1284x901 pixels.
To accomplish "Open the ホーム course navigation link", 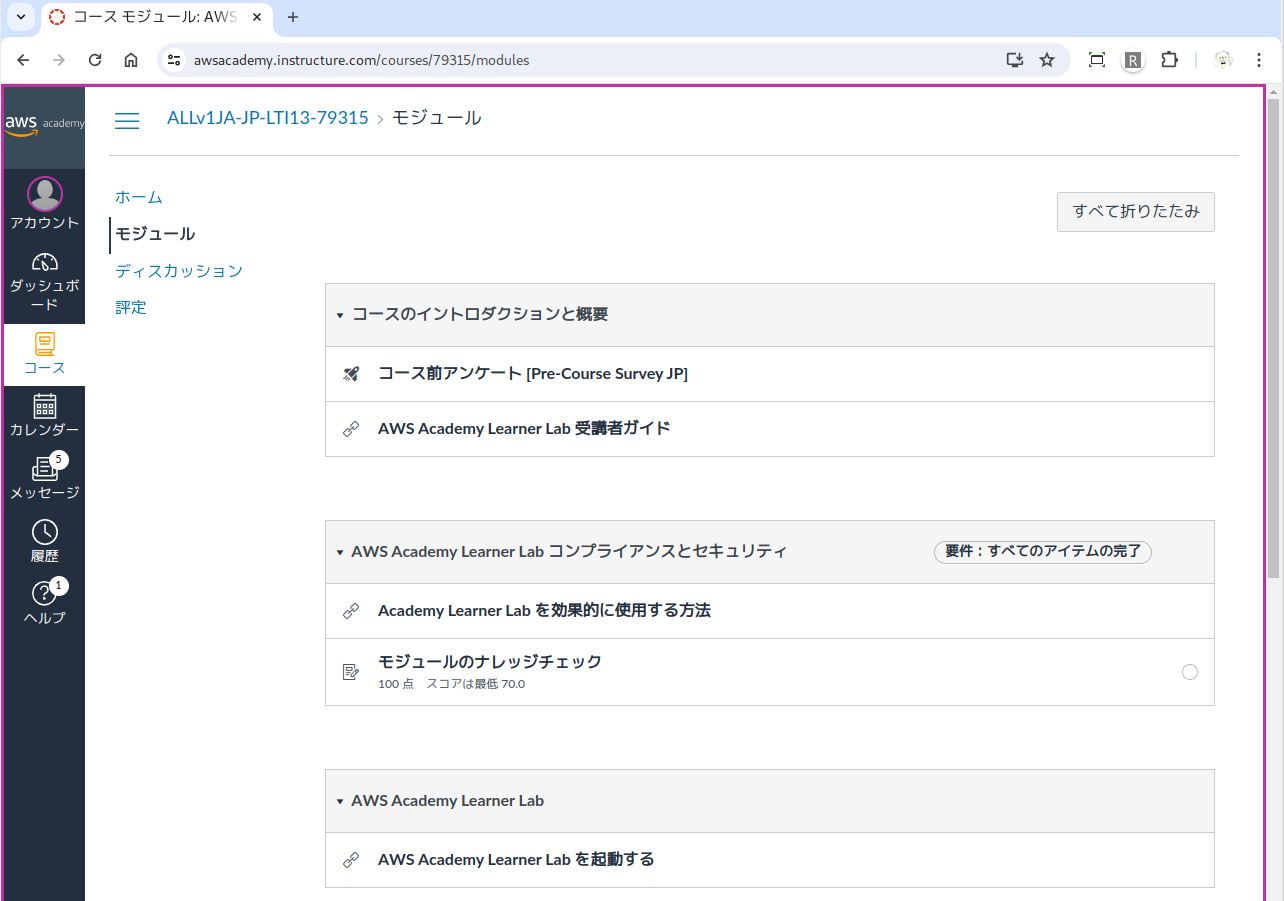I will click(x=139, y=197).
